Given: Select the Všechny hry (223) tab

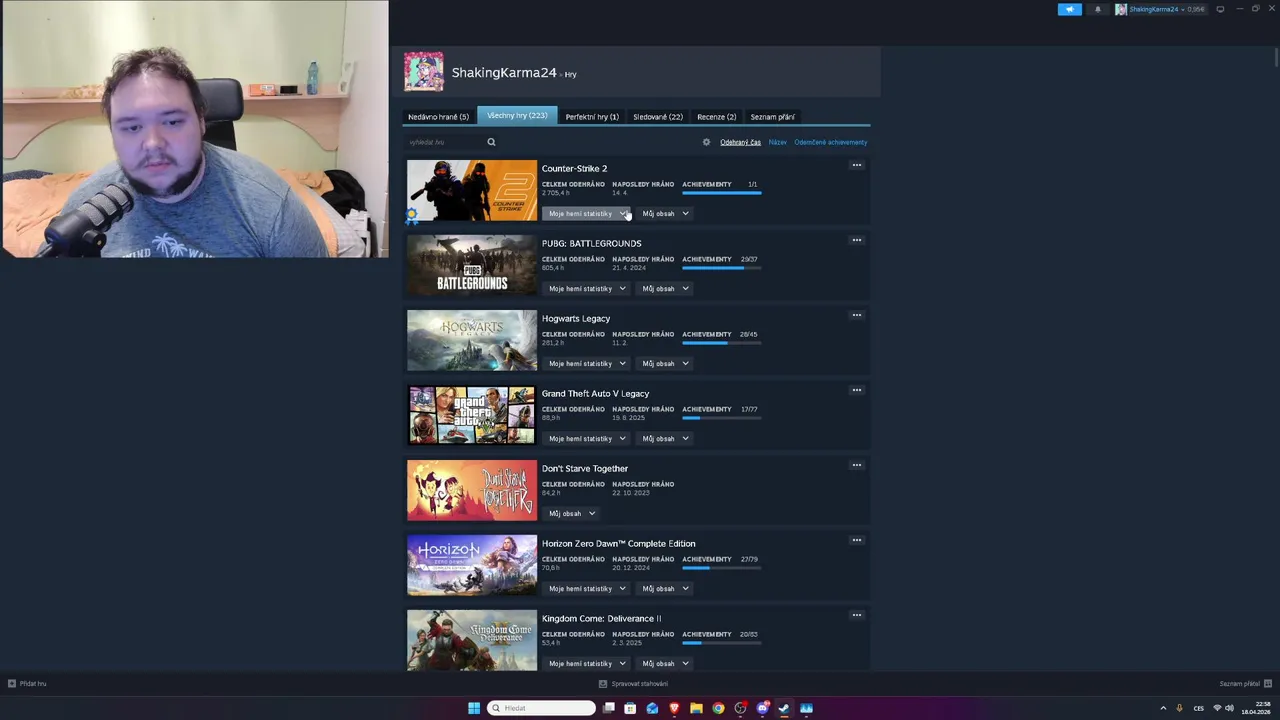Looking at the screenshot, I should coord(517,115).
